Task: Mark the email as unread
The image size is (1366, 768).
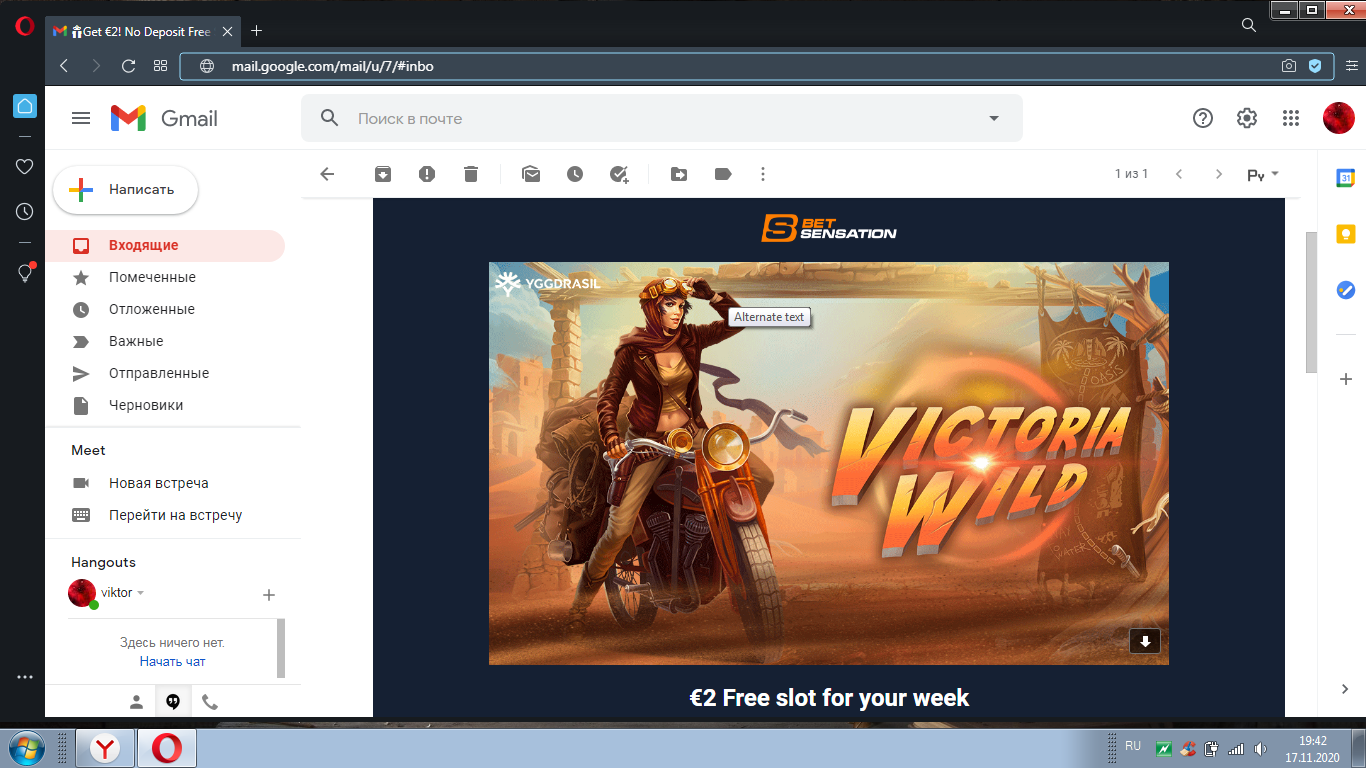Action: click(x=531, y=174)
